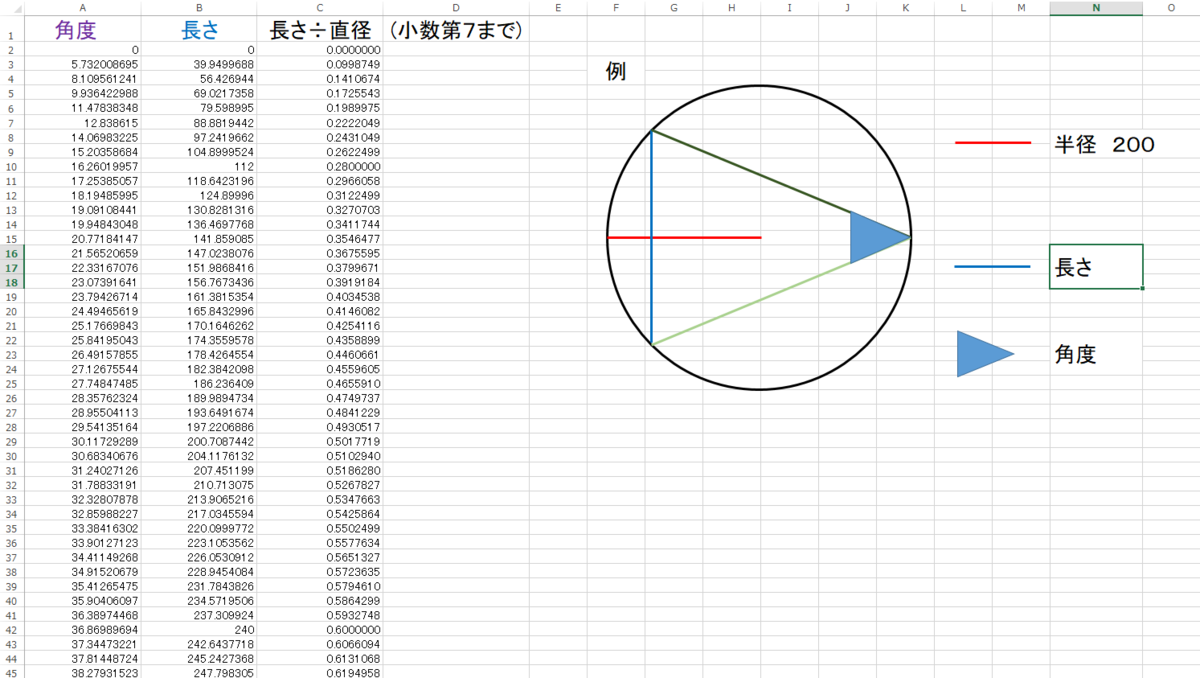Click cell with value 0.3546477
Image resolution: width=1200 pixels, height=678 pixels.
pos(320,239)
